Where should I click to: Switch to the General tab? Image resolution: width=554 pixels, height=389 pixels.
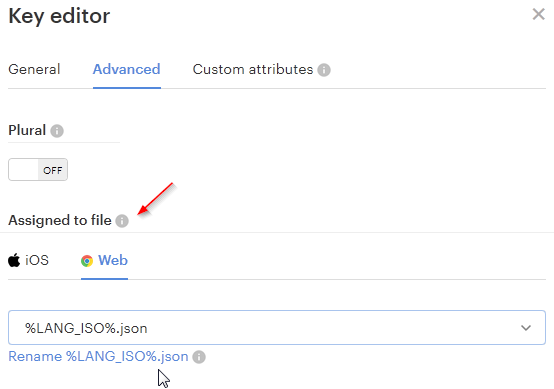(x=34, y=69)
